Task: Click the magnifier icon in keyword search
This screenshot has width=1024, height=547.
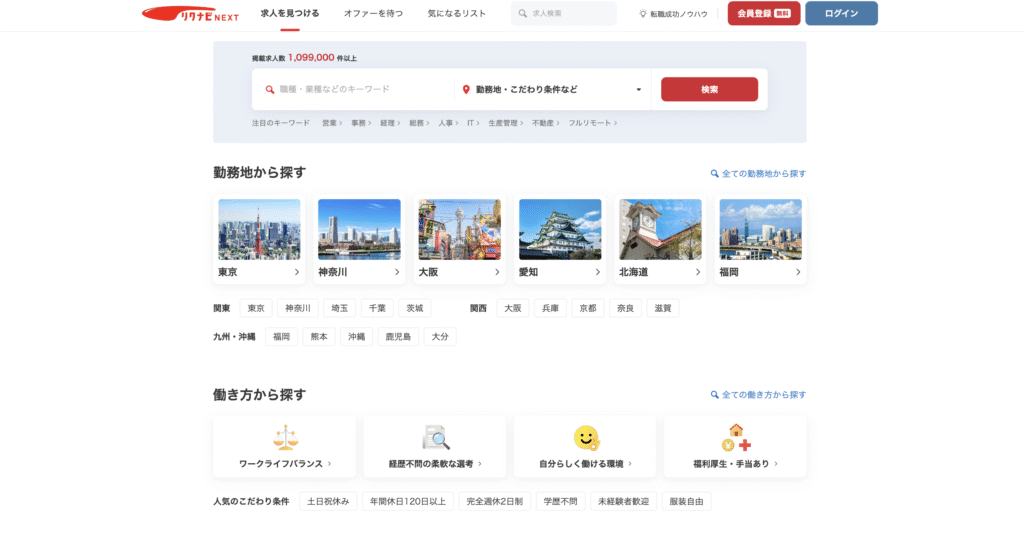Action: point(269,89)
